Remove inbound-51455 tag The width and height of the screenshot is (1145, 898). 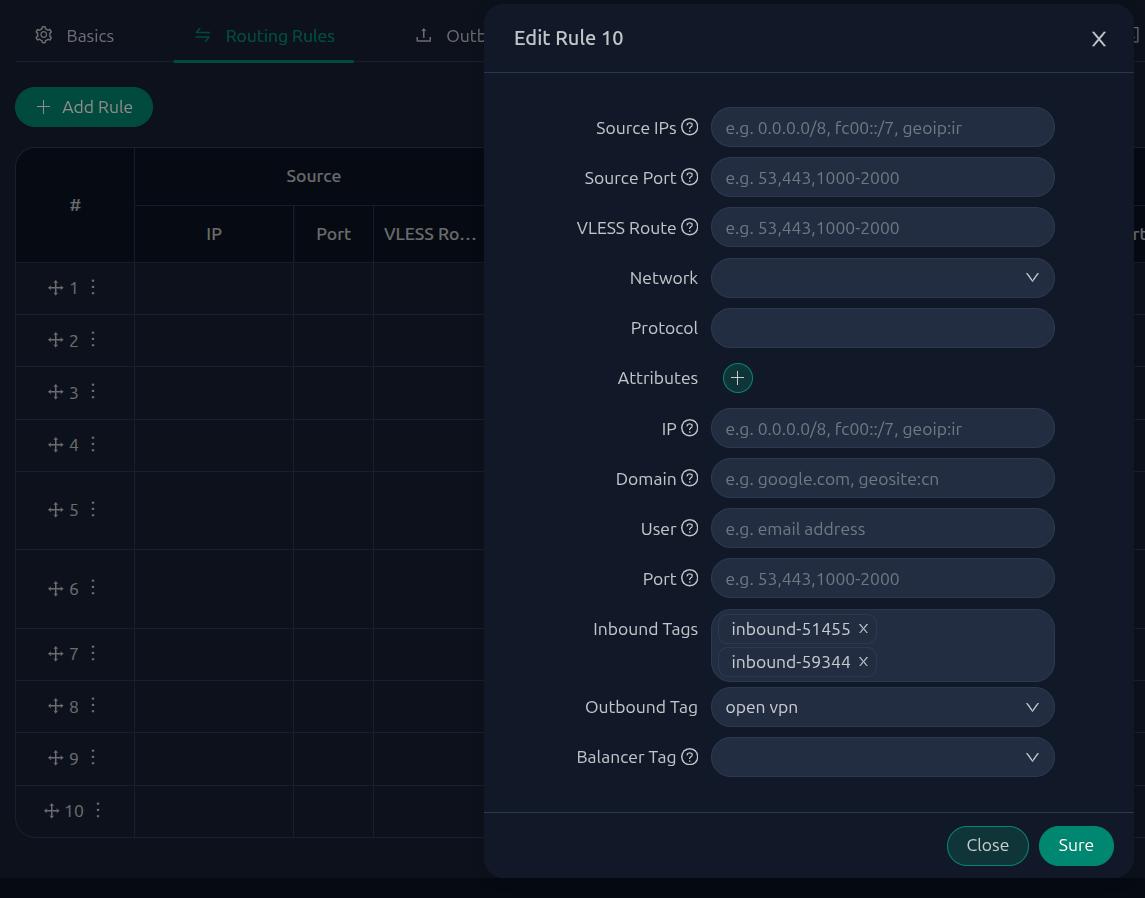pos(863,629)
